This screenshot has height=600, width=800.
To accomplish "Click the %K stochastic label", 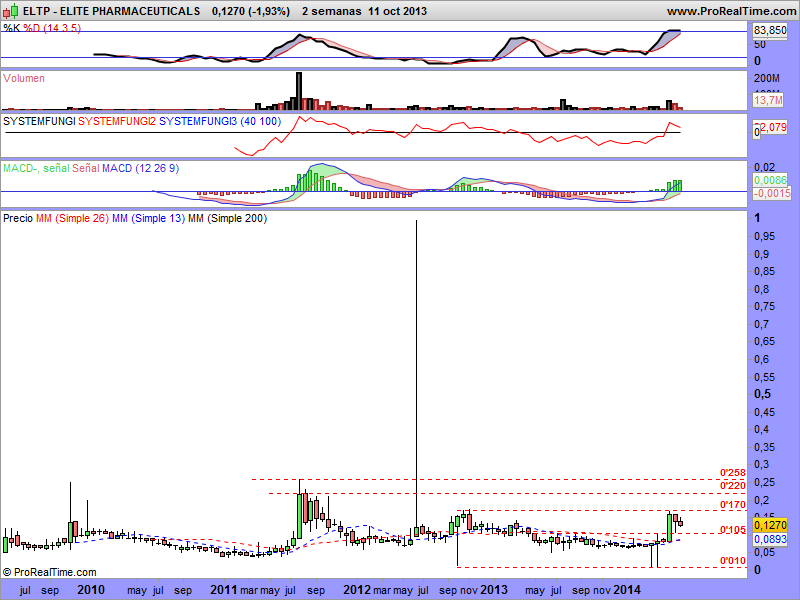I will pos(12,28).
